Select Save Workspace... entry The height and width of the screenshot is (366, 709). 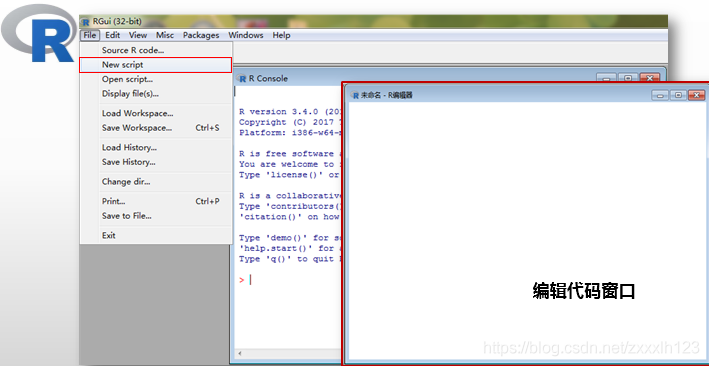click(156, 128)
